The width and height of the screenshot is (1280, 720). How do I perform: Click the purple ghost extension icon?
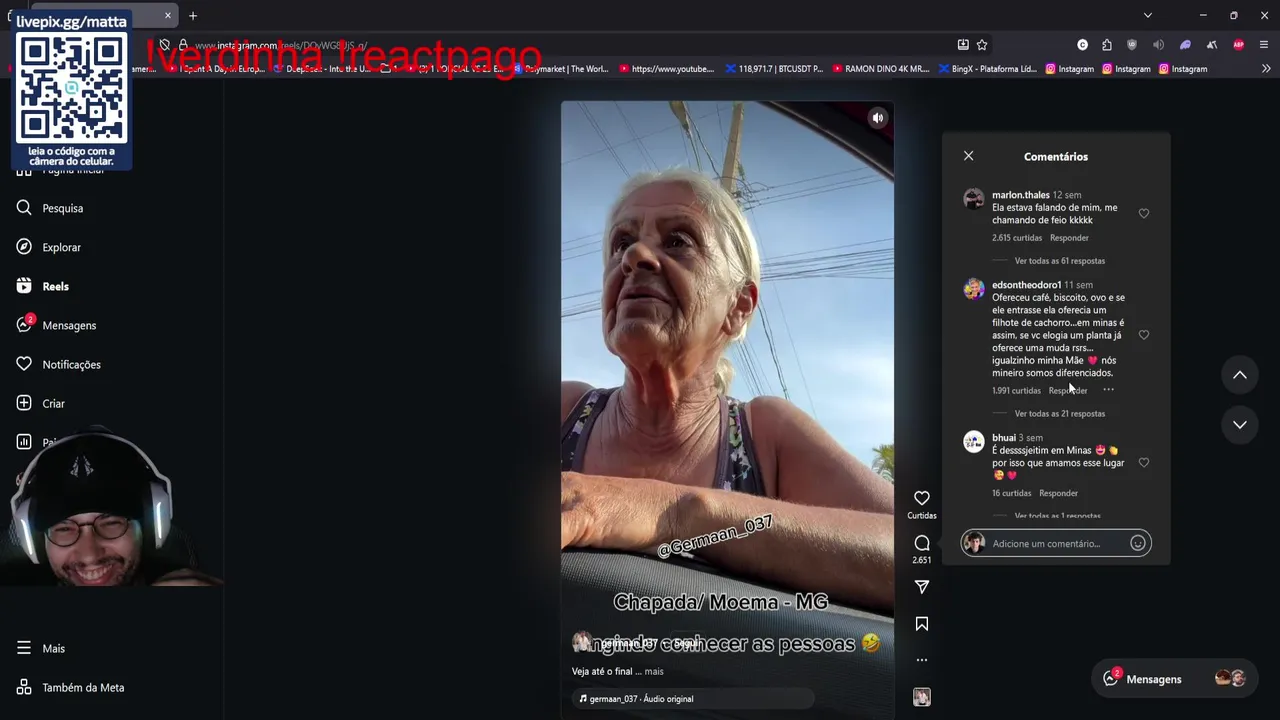[x=1185, y=45]
